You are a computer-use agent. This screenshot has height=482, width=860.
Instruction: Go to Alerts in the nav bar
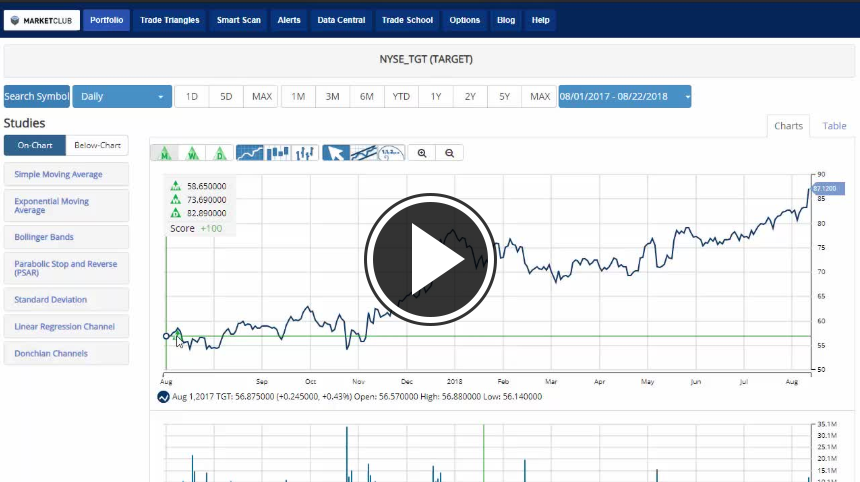coord(289,20)
